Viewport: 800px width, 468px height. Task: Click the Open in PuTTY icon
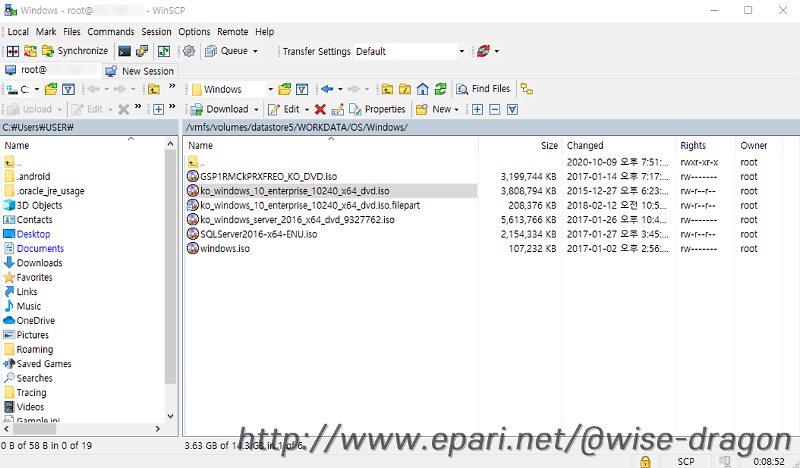pyautogui.click(x=142, y=51)
